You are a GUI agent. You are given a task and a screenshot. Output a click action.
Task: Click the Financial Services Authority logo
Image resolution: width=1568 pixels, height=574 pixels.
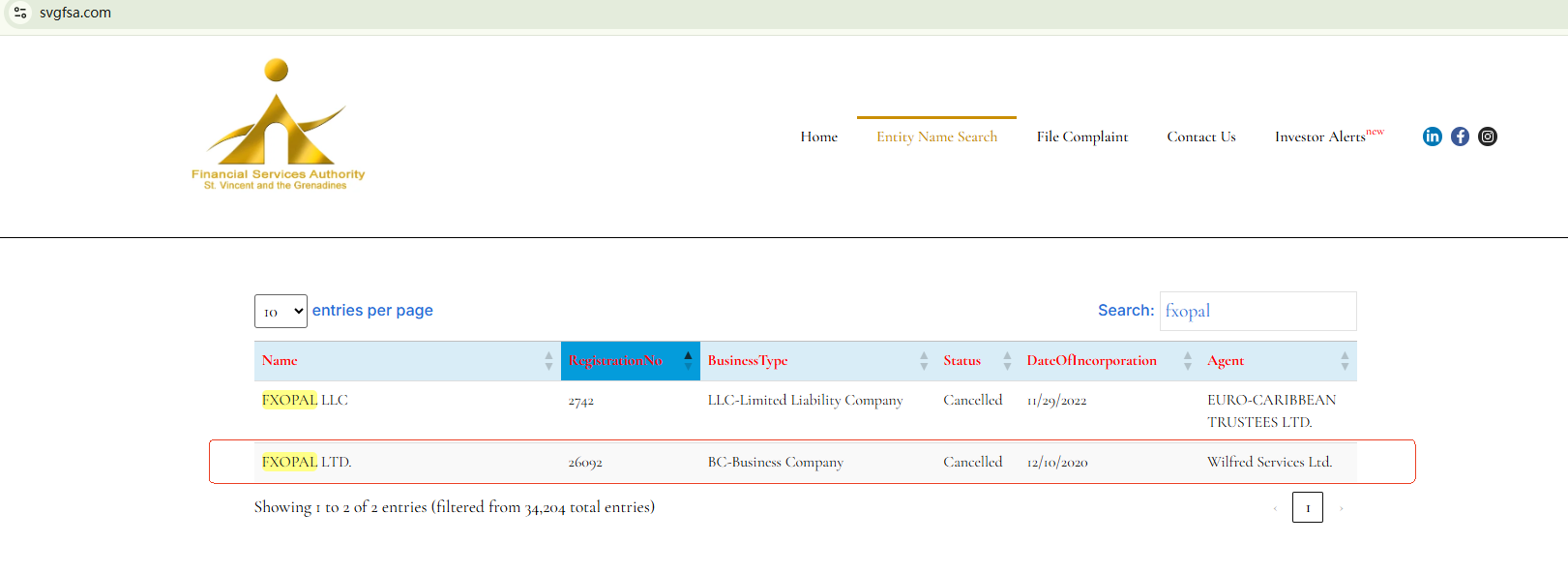[x=278, y=126]
